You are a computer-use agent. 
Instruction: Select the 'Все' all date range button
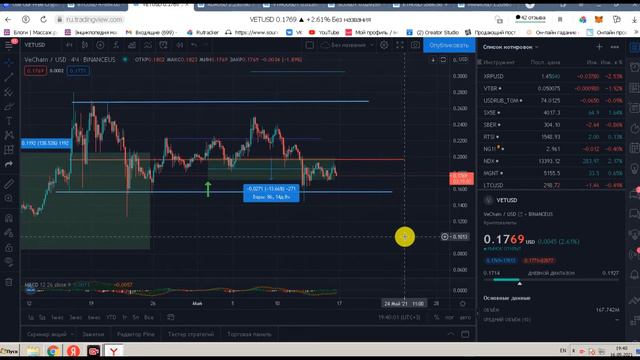tap(149, 317)
